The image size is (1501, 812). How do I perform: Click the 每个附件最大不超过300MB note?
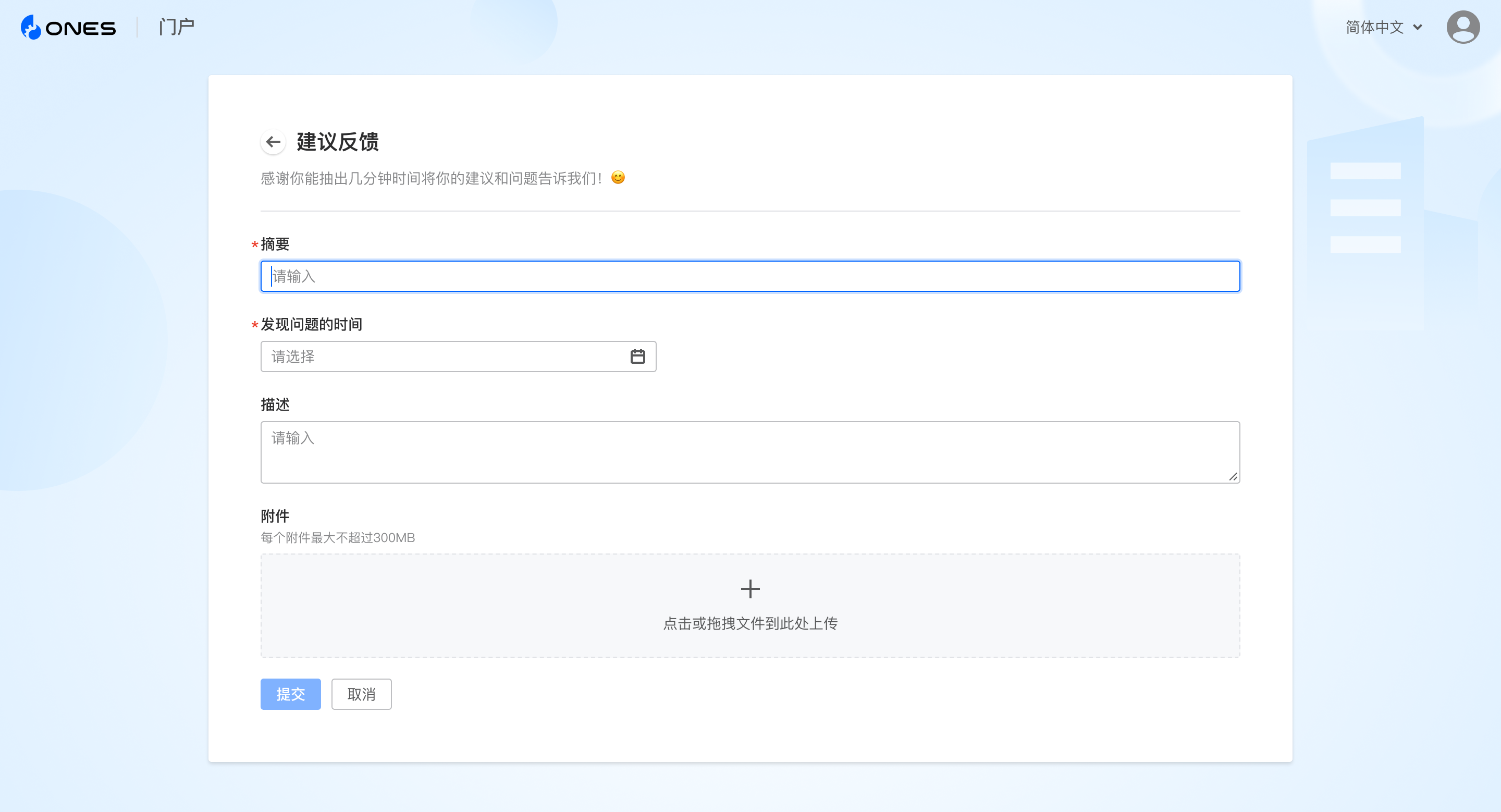coord(338,538)
